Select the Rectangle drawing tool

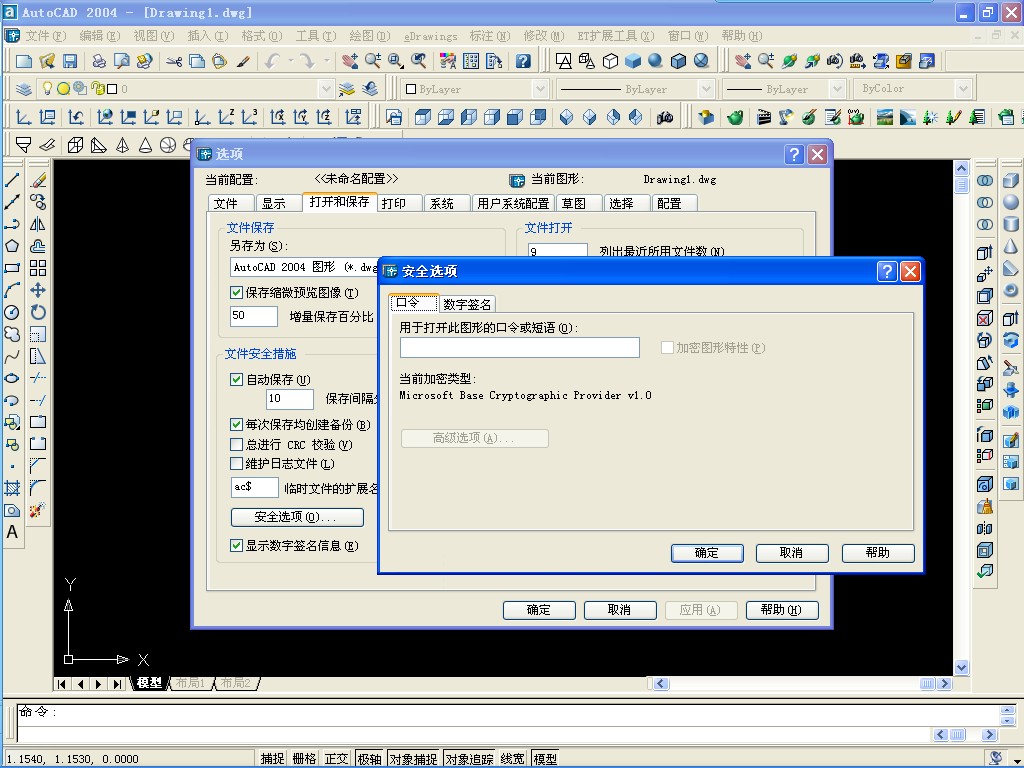click(x=12, y=268)
